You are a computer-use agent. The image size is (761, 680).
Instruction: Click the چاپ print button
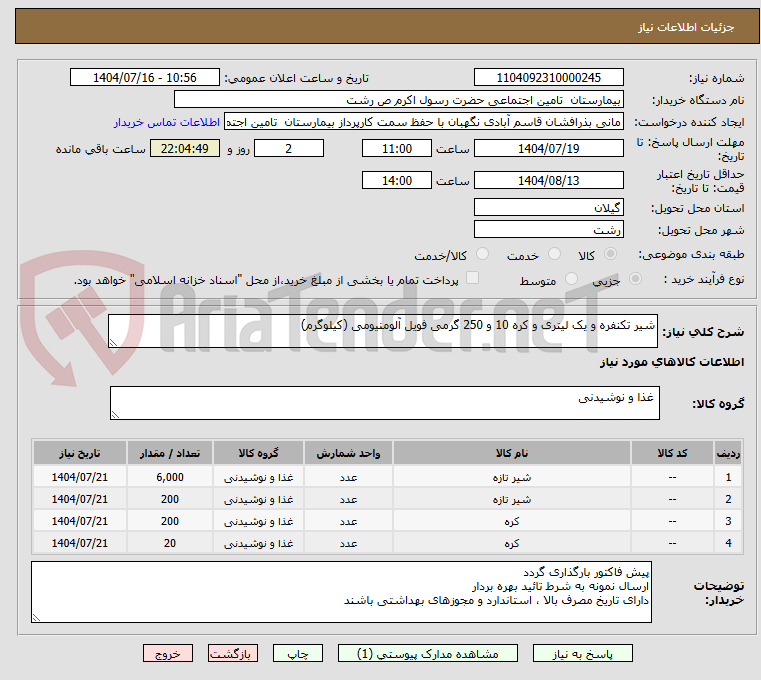(298, 653)
